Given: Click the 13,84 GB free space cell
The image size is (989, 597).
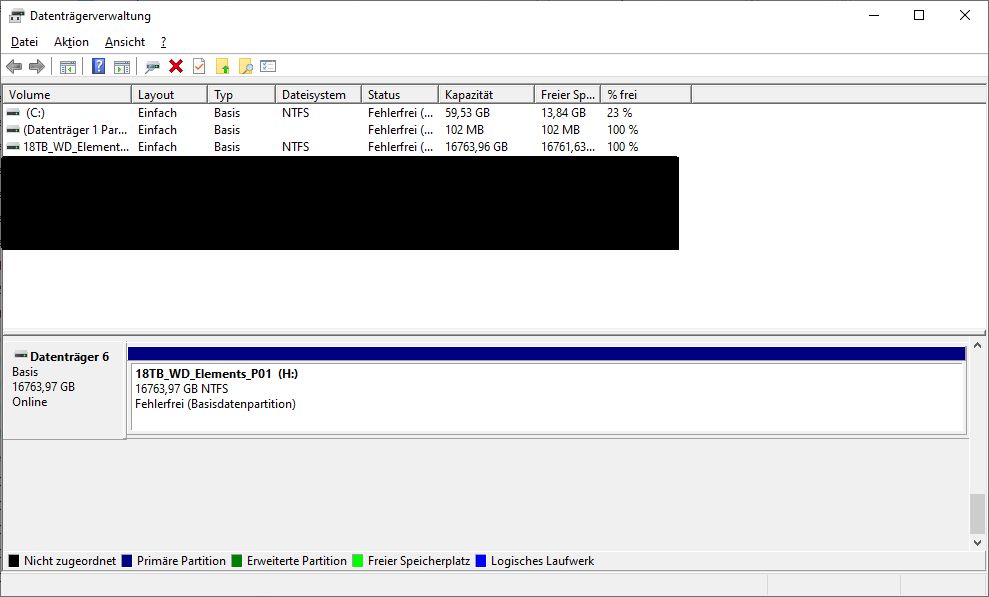Looking at the screenshot, I should 563,113.
